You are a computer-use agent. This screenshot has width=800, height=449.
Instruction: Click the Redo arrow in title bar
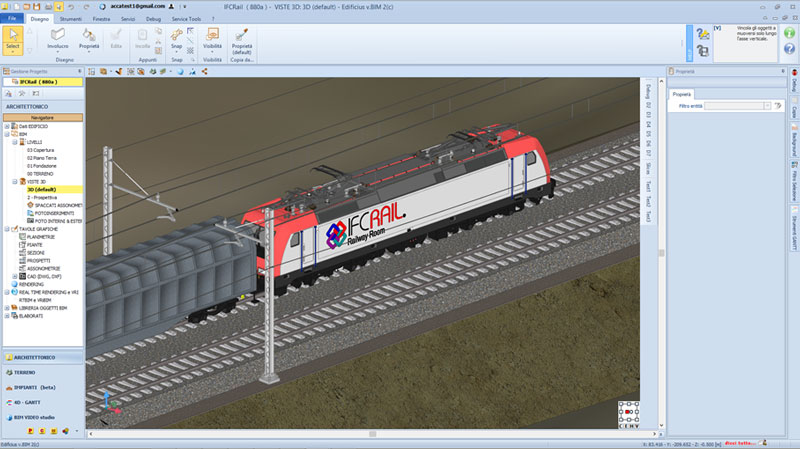point(86,7)
